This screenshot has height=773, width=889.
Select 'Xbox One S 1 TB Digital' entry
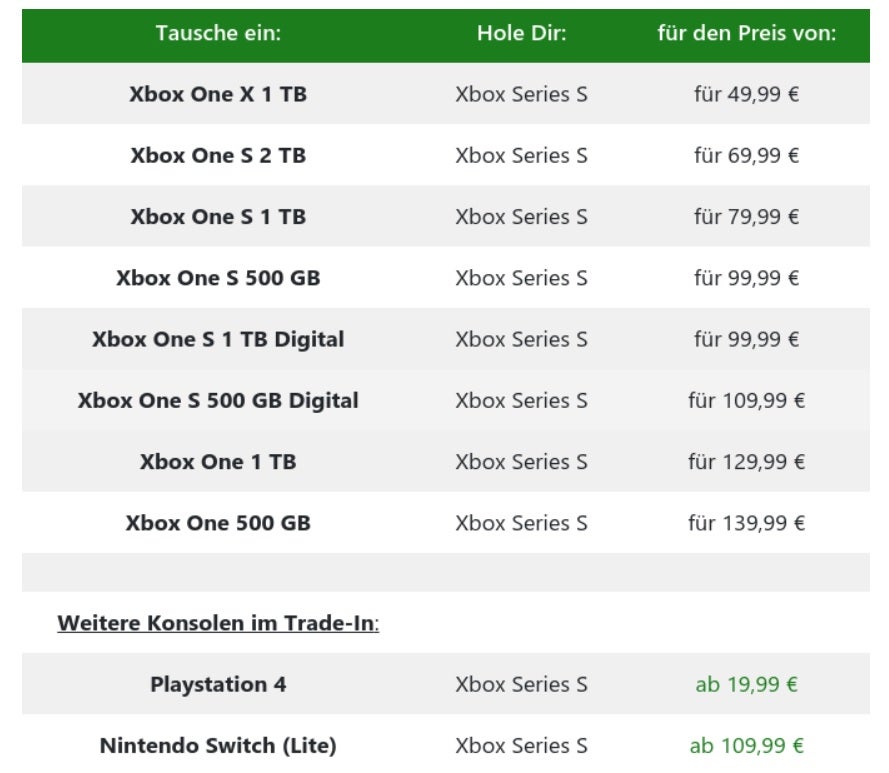click(x=218, y=339)
